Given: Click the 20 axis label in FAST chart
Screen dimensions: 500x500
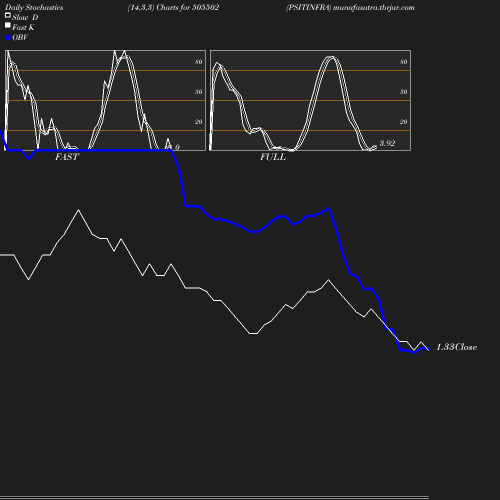Looking at the screenshot, I should 199,122.
